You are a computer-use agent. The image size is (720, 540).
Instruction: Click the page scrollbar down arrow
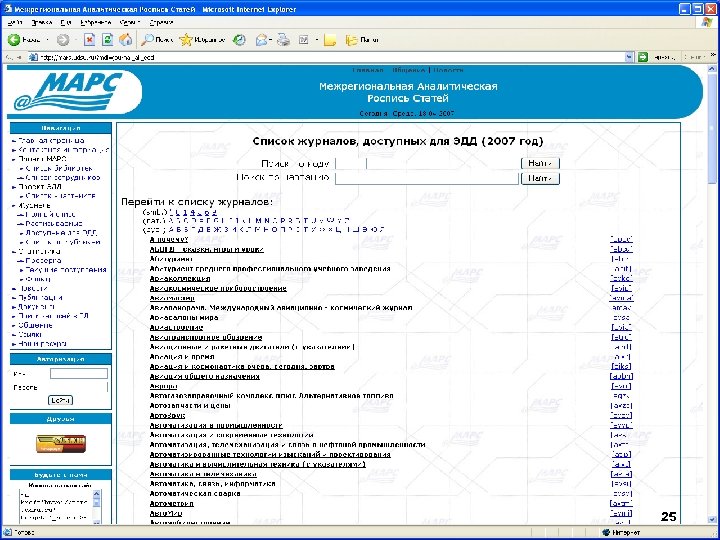pyautogui.click(x=712, y=520)
